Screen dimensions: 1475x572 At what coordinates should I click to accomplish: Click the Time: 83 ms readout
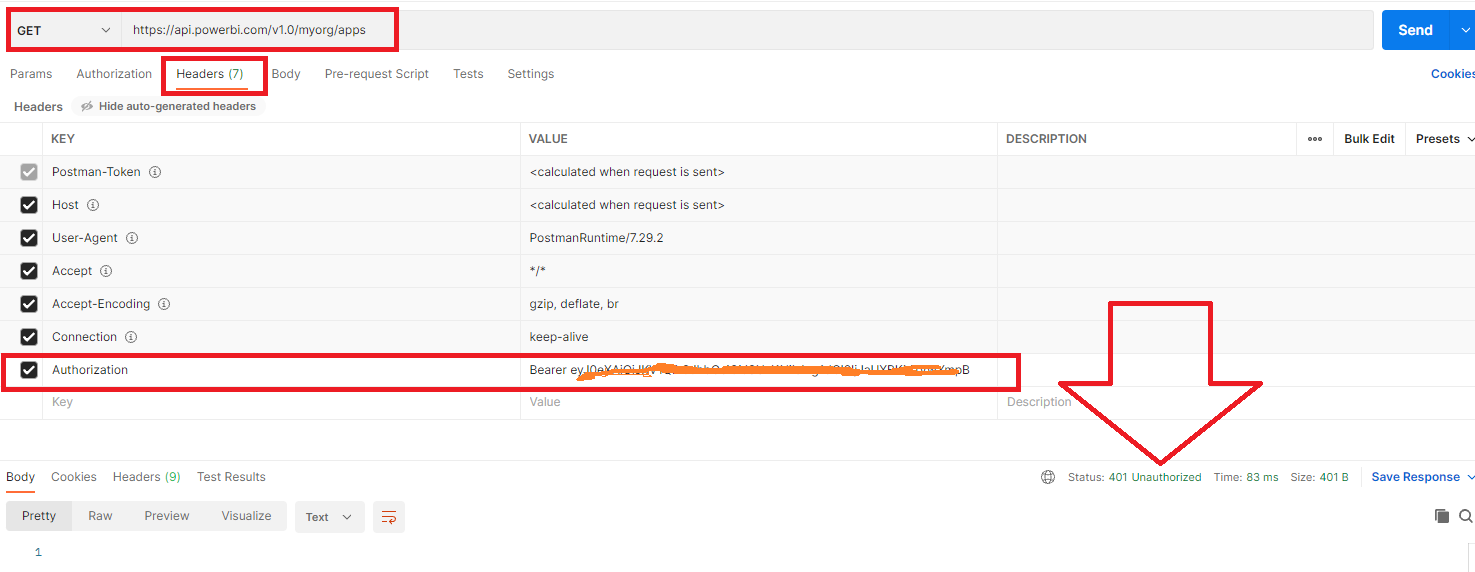click(1246, 477)
